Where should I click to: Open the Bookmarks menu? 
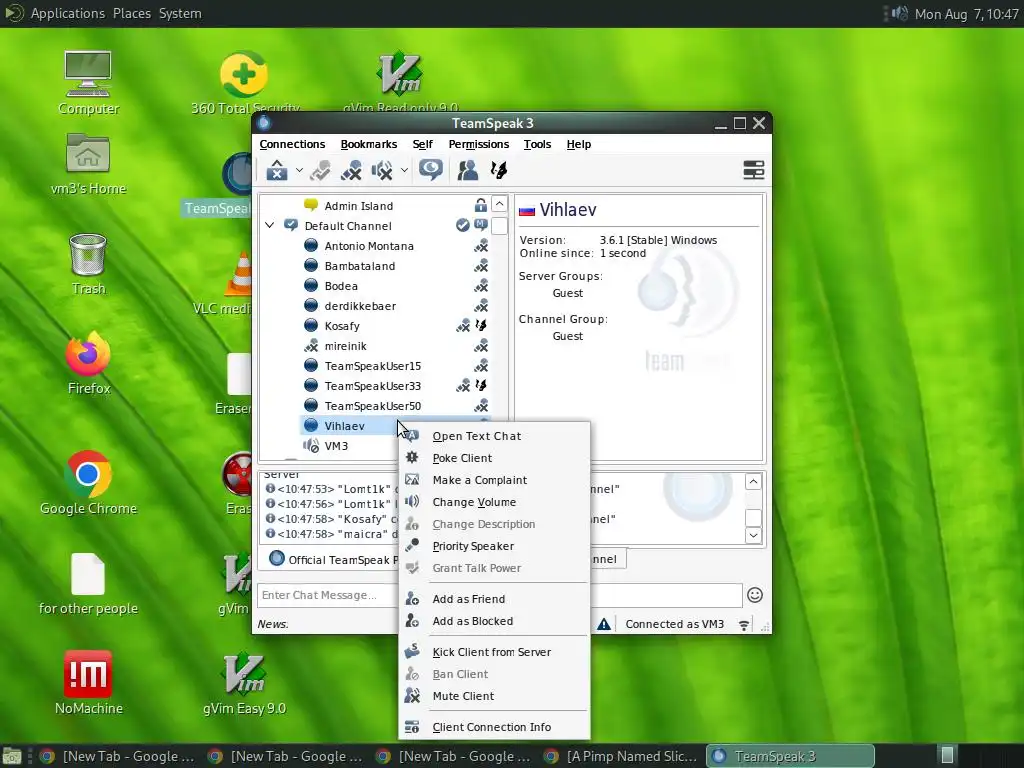tap(368, 144)
